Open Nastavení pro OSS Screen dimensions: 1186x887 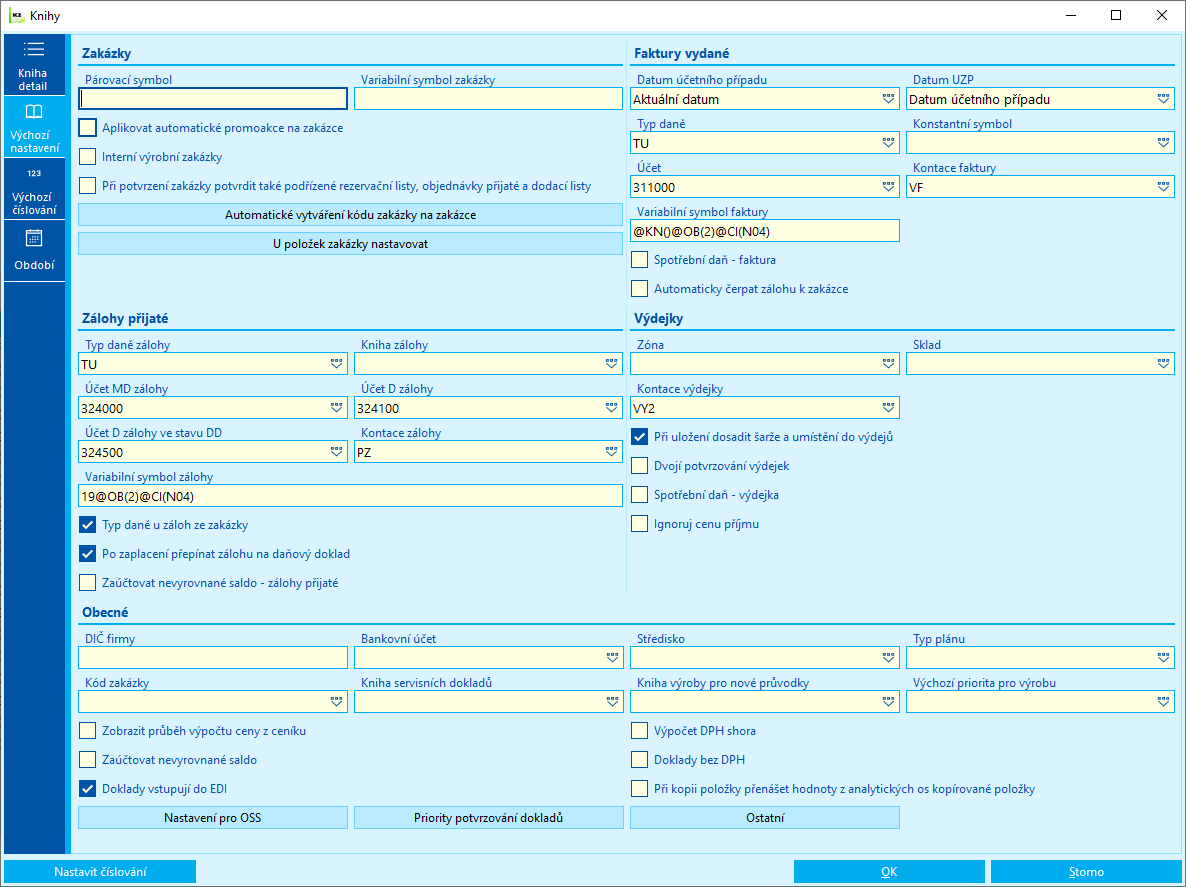click(x=213, y=817)
